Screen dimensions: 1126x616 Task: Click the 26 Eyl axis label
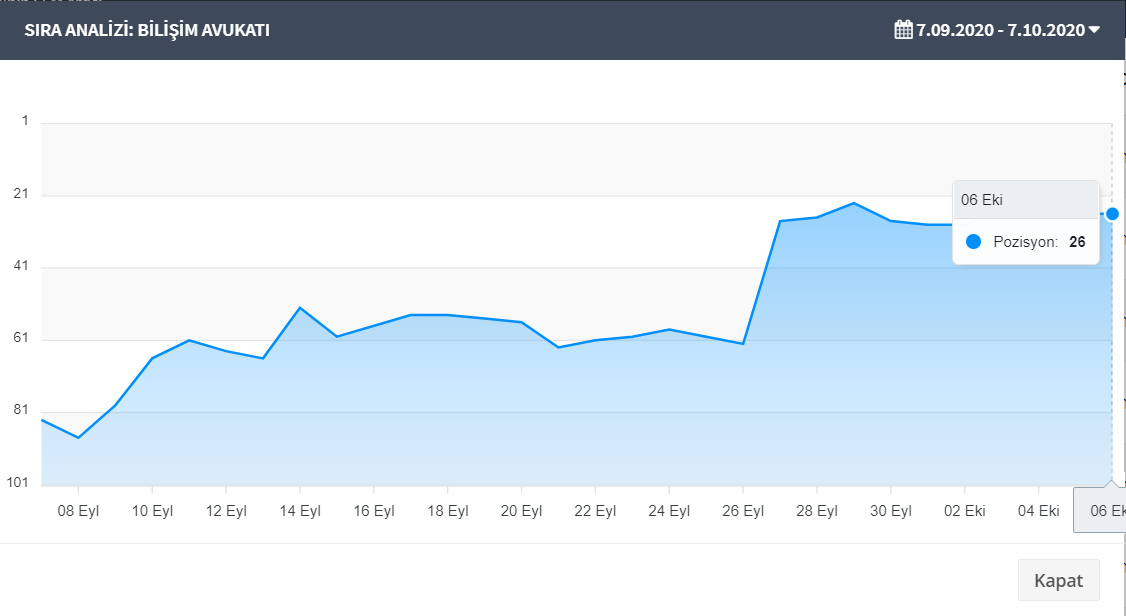(743, 511)
